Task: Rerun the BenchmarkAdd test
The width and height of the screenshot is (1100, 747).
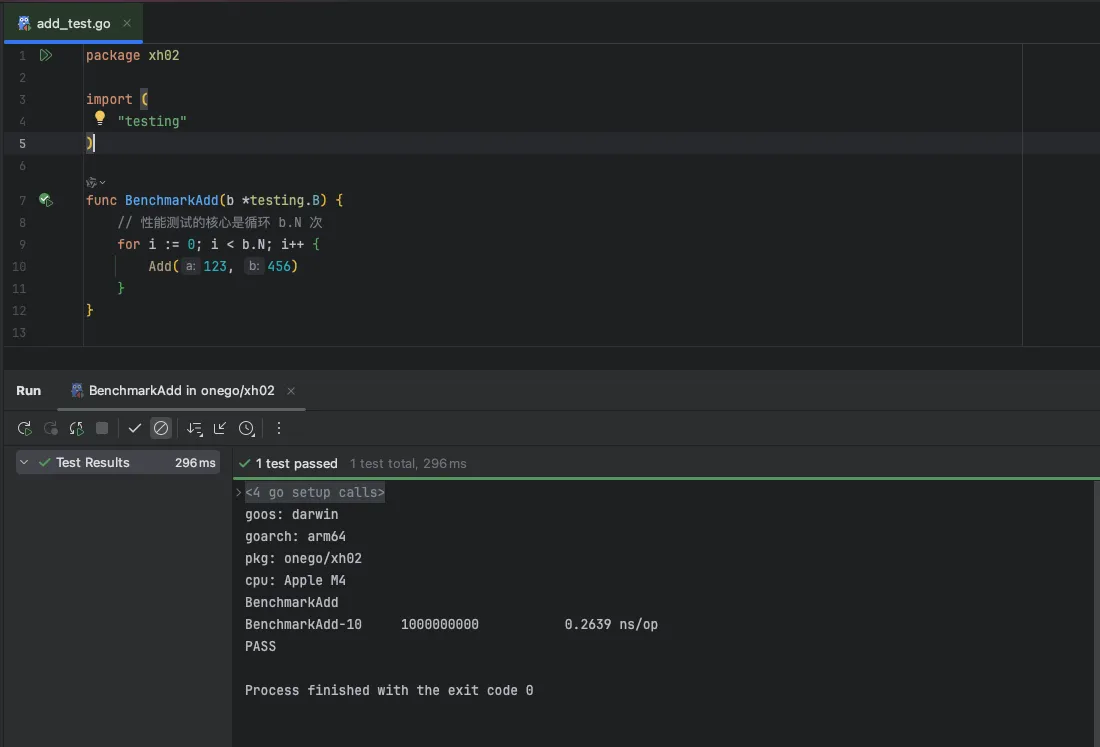Action: click(x=25, y=428)
